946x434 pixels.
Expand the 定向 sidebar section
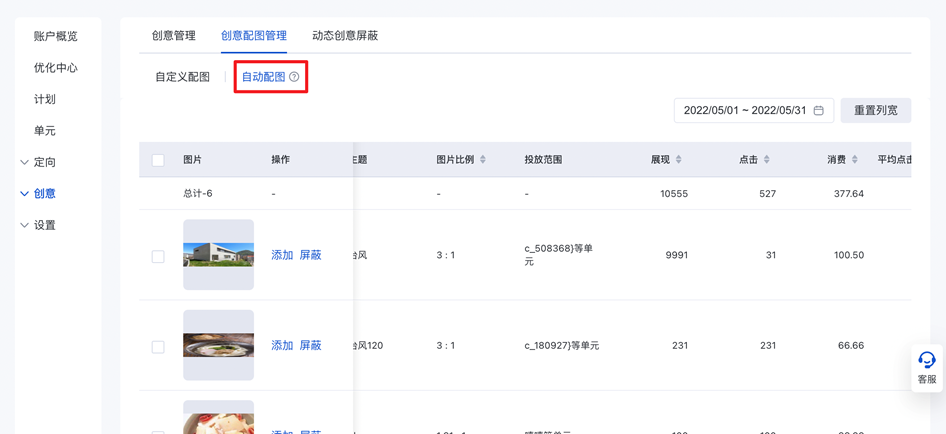25,162
